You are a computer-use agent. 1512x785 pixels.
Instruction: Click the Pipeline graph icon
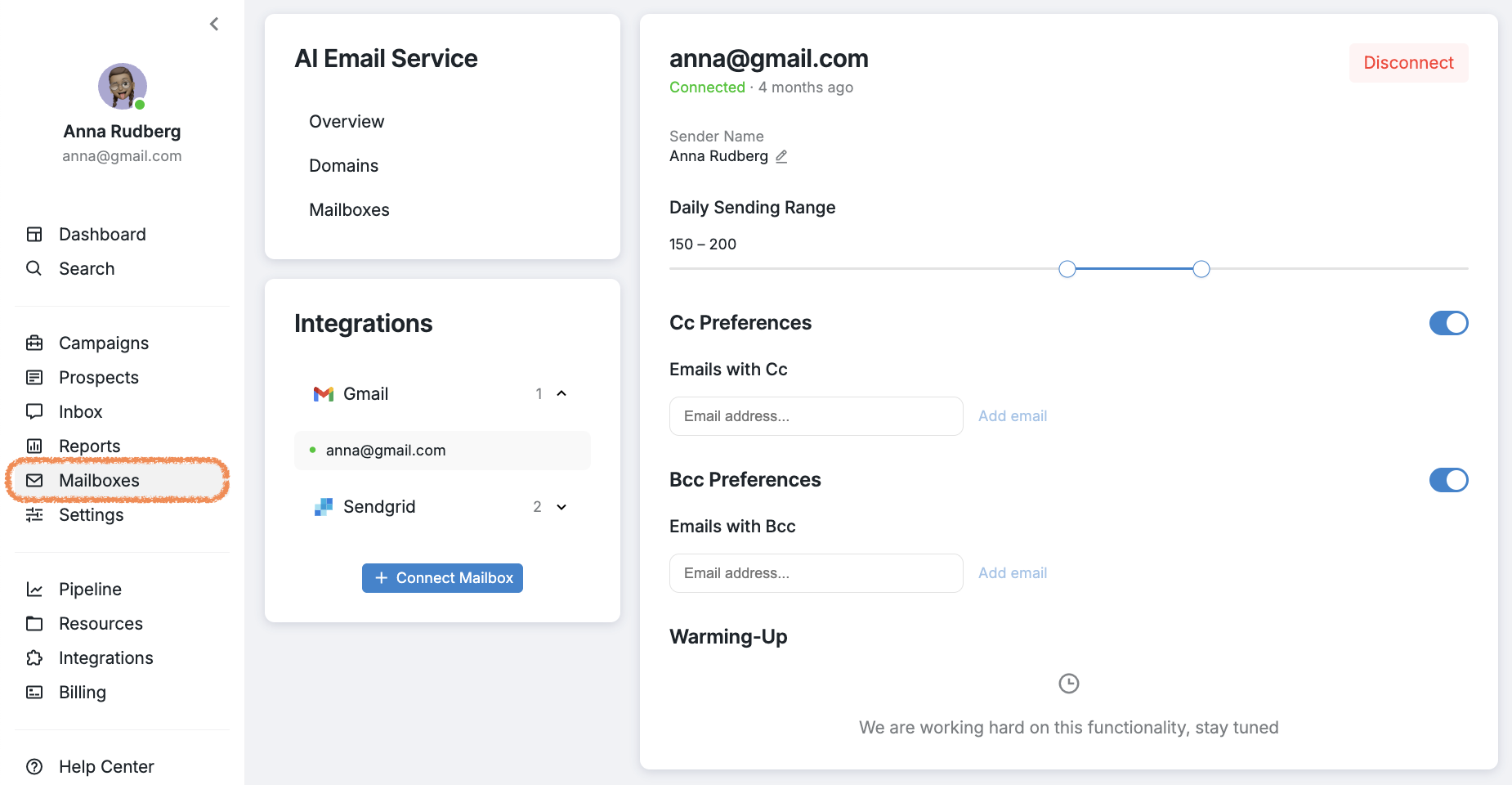click(x=34, y=590)
